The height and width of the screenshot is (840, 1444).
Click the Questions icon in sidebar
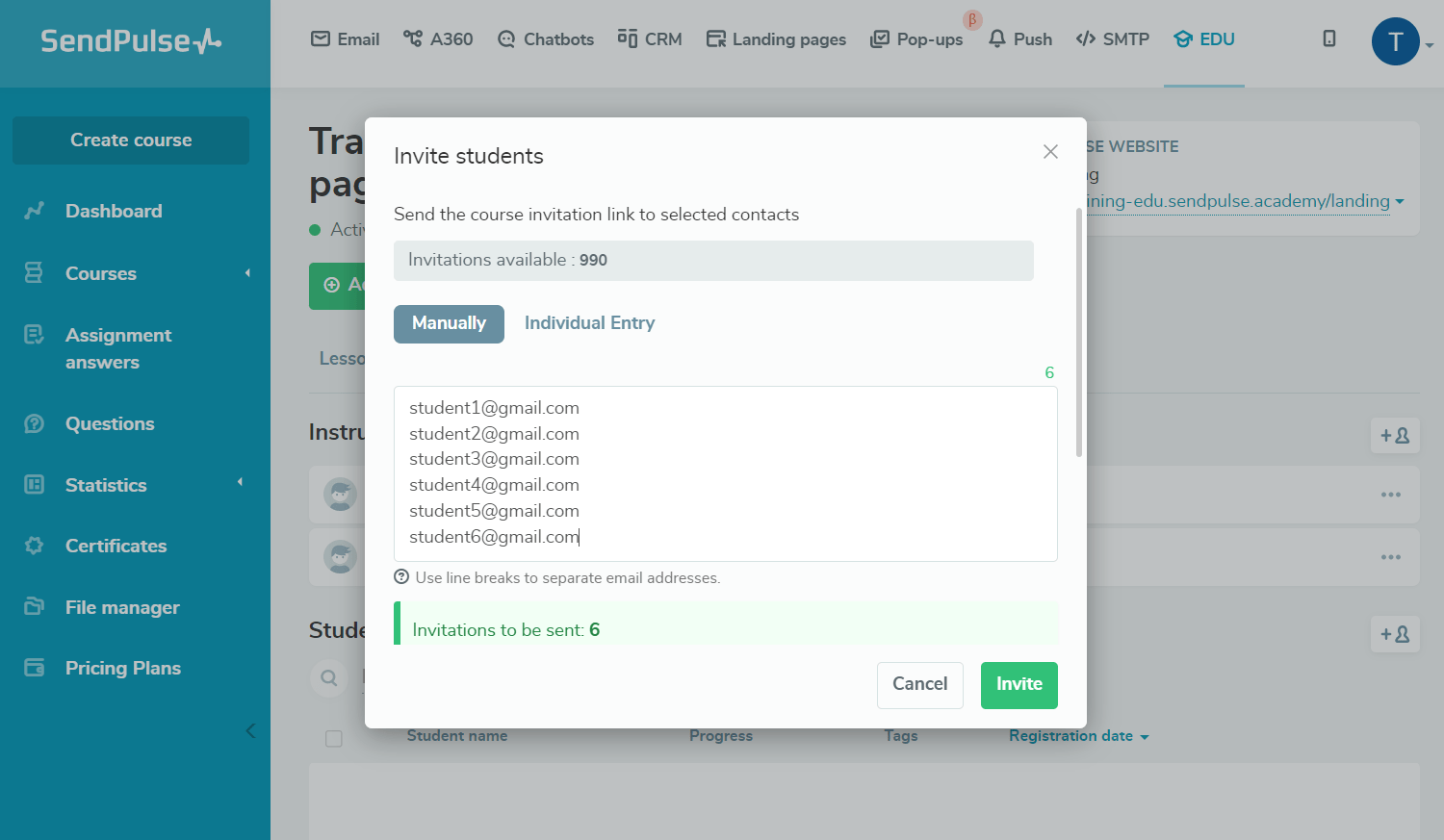pyautogui.click(x=35, y=423)
